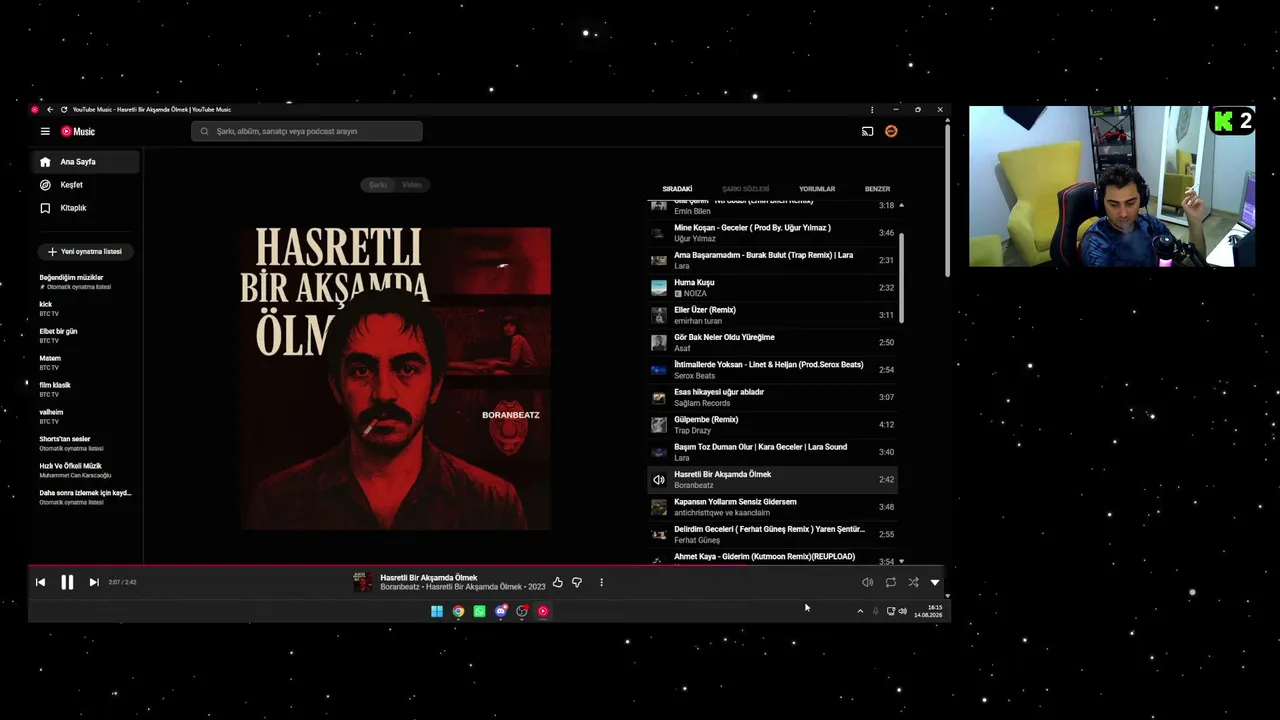The width and height of the screenshot is (1280, 720).
Task: Play Ama Başaramadım - Burak Bulut from queue
Action: point(773,260)
